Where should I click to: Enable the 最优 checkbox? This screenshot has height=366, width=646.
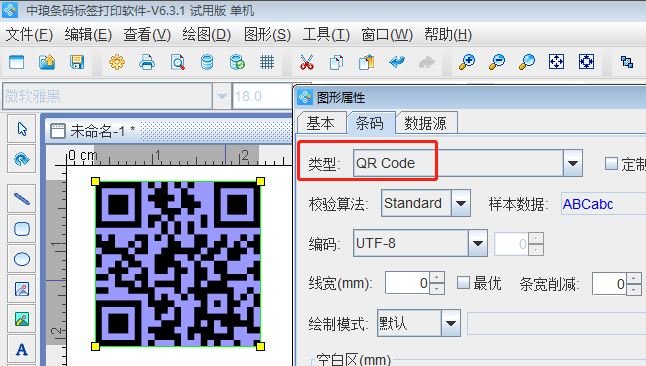click(463, 283)
